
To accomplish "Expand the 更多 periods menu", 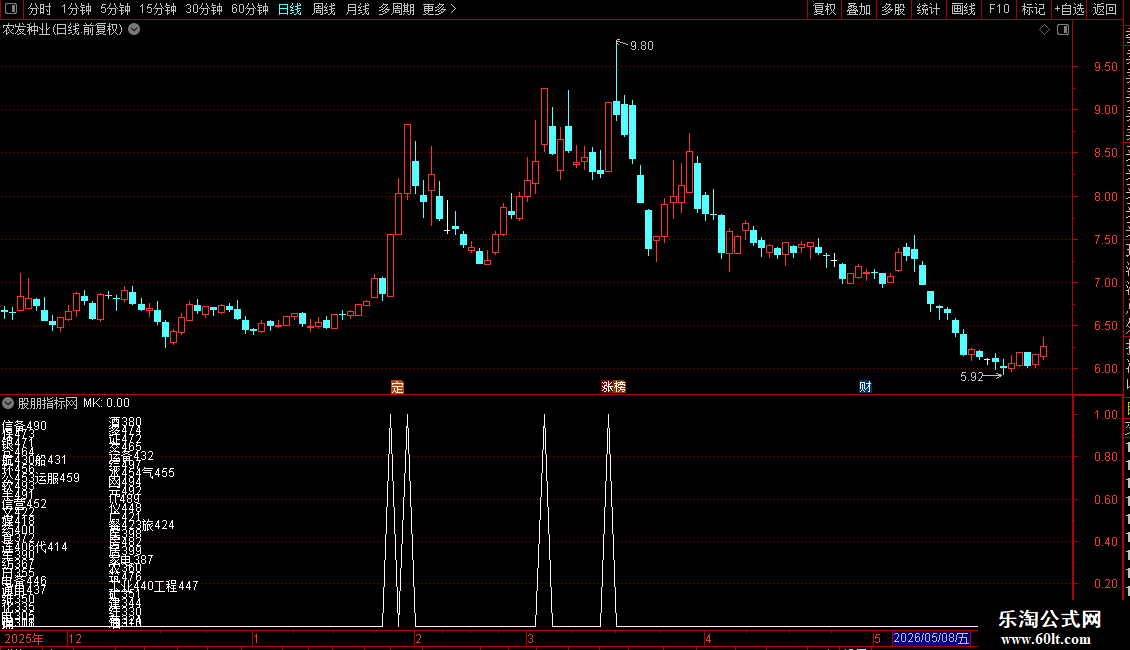I will point(440,9).
